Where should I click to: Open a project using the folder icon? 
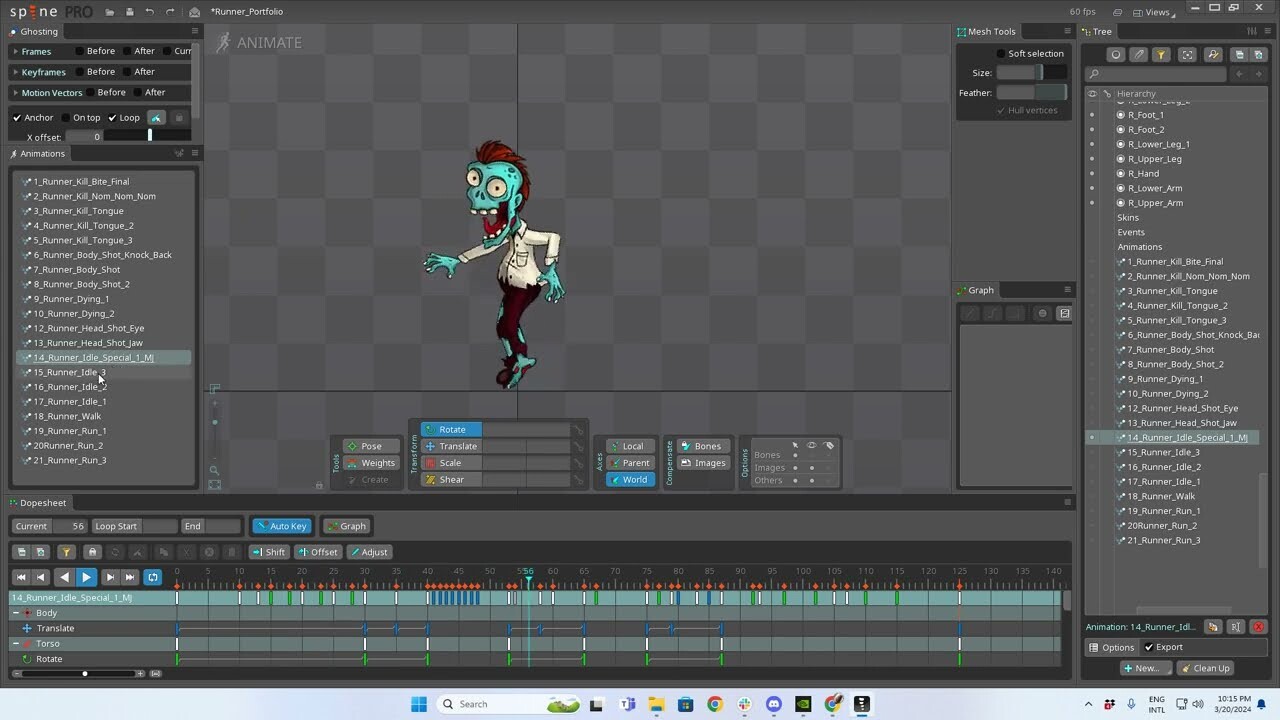pos(110,11)
